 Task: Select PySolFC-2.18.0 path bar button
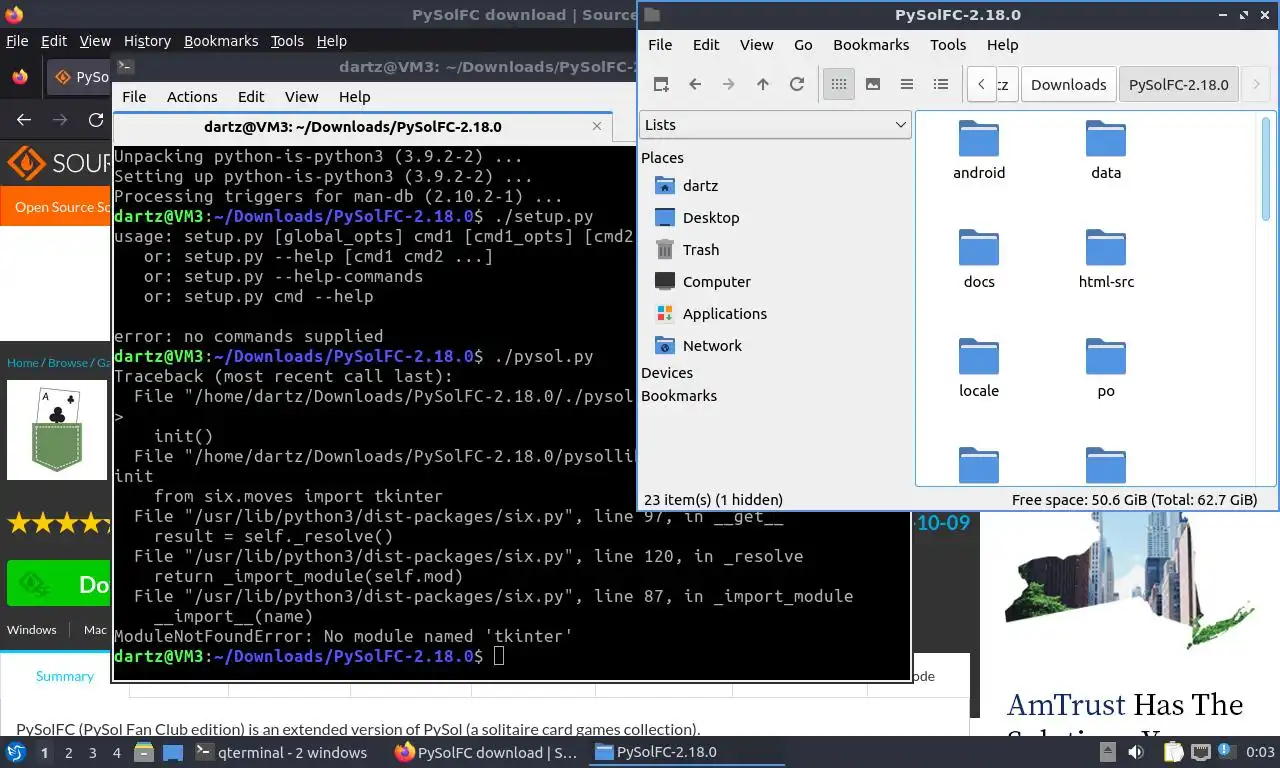click(1178, 84)
